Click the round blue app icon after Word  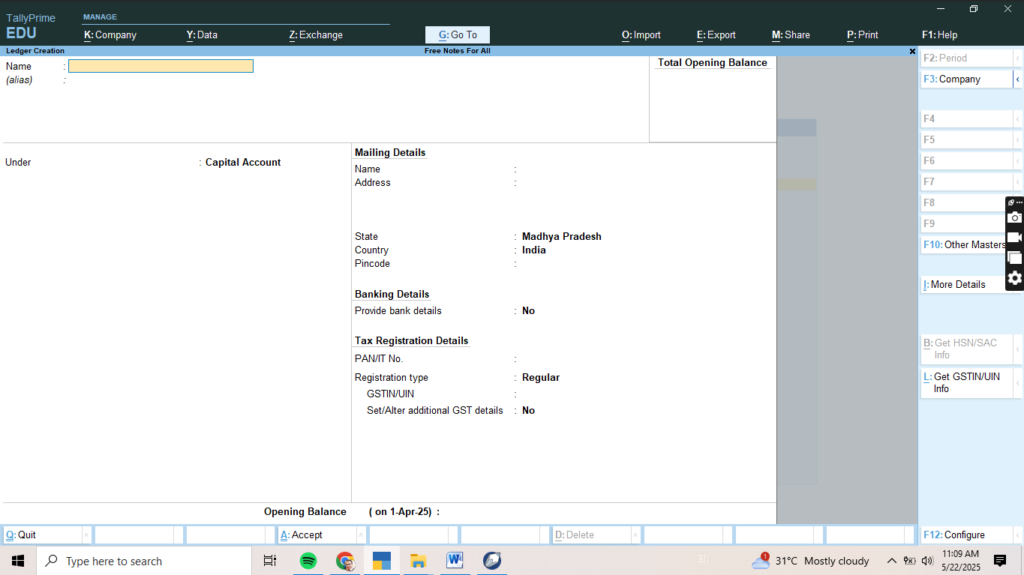click(492, 561)
